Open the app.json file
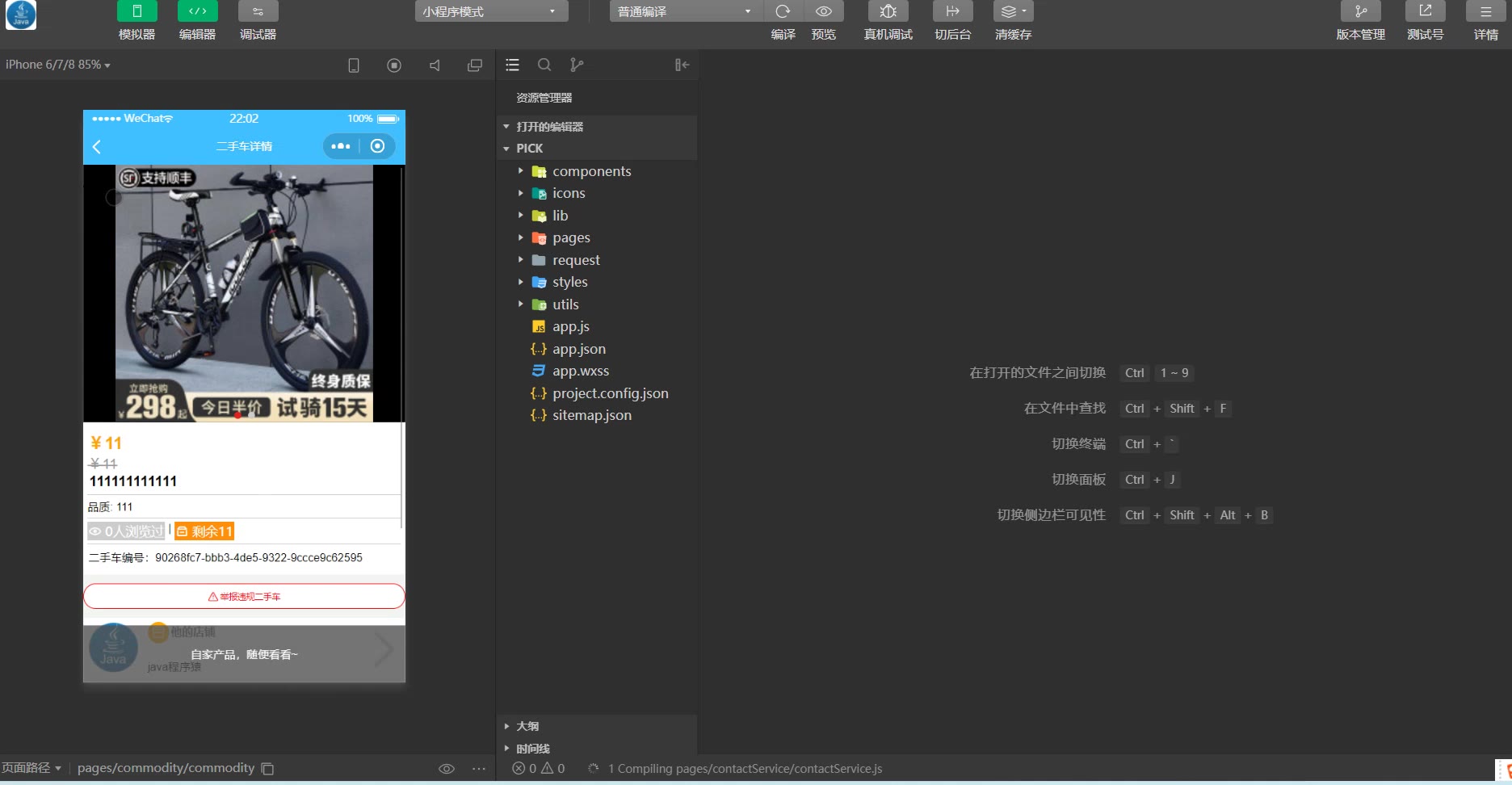 (597, 349)
